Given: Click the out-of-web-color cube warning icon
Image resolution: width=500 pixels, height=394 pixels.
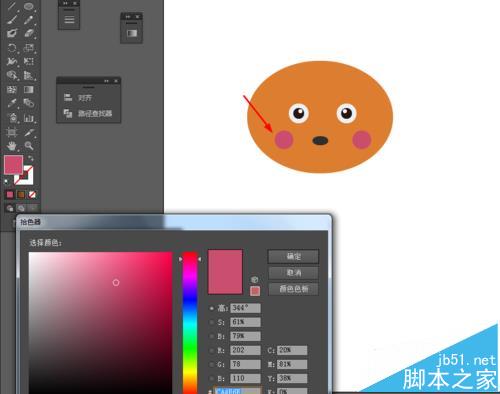Looking at the screenshot, I should [255, 279].
